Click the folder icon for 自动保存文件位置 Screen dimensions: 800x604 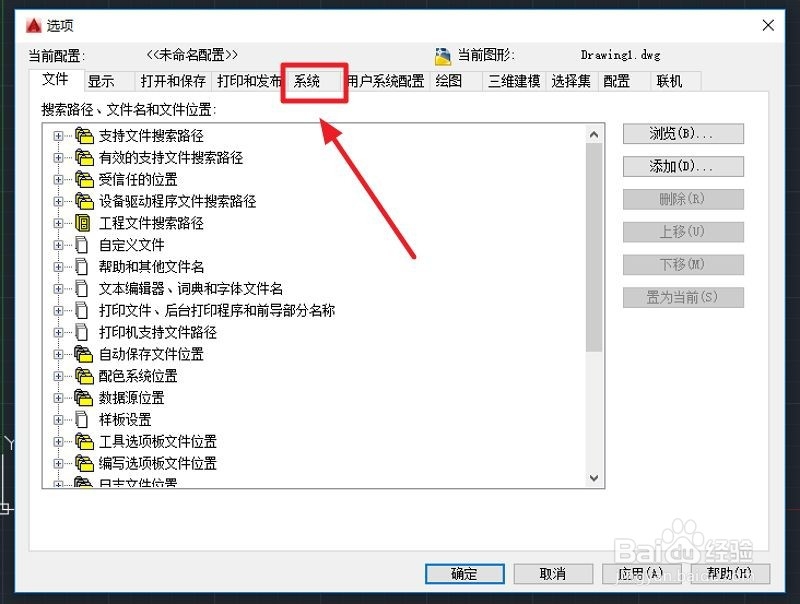84,354
